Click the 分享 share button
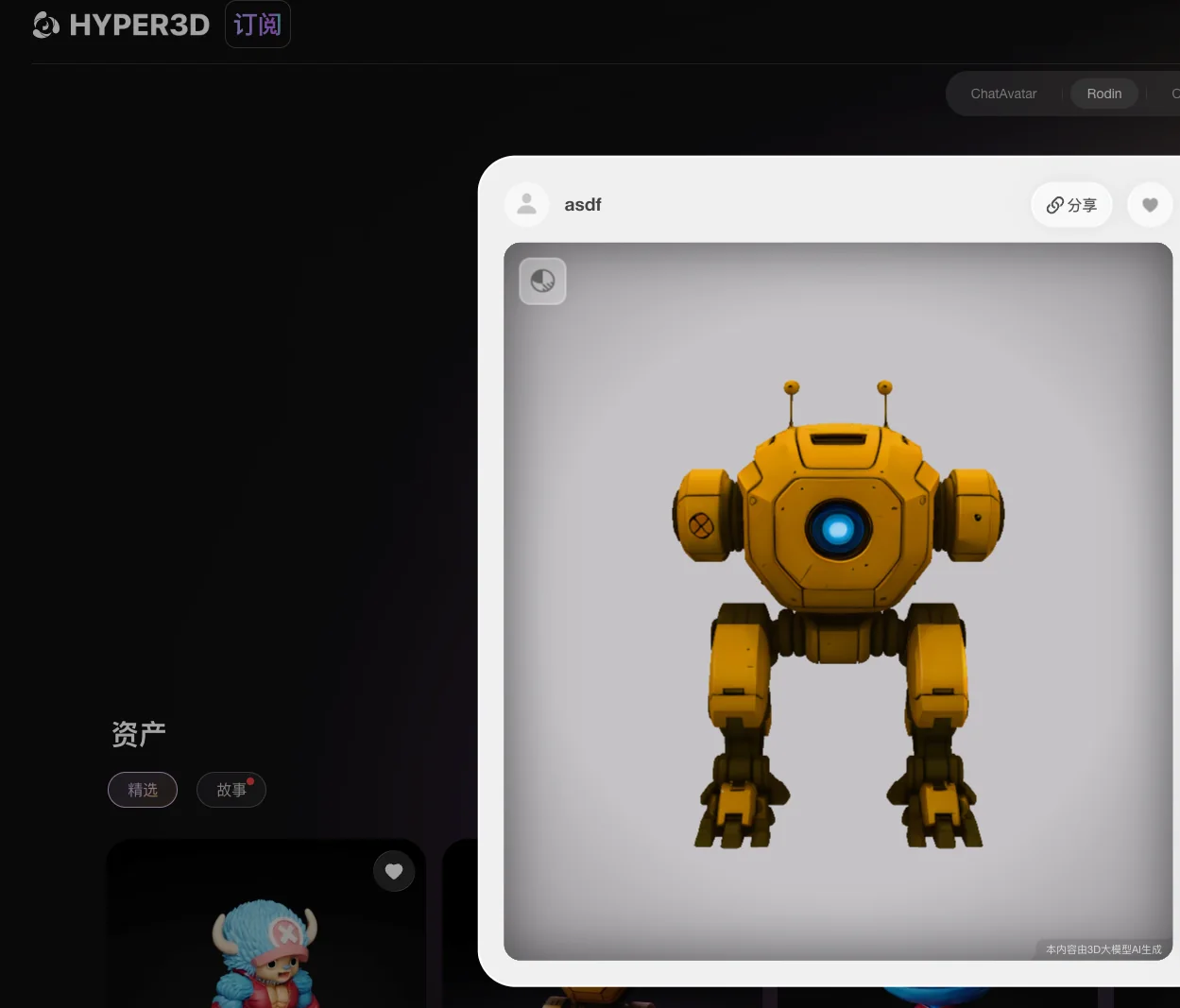 coord(1071,204)
